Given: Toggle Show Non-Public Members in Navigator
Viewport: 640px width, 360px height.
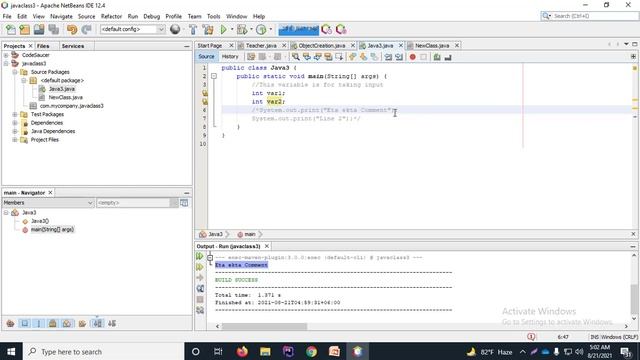Looking at the screenshot, I should 53,323.
